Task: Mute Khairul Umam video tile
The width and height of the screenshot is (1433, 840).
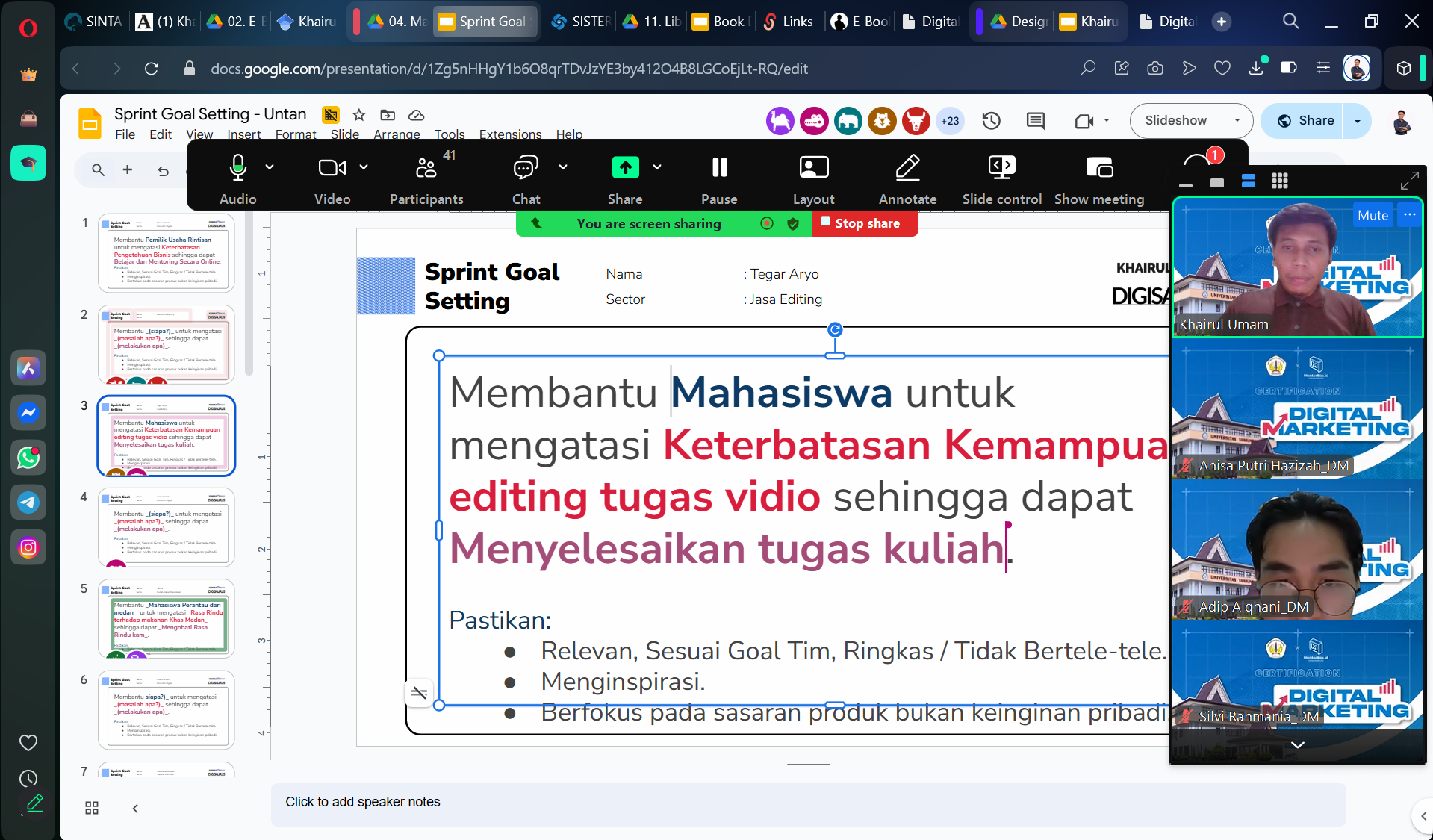Action: pyautogui.click(x=1373, y=215)
